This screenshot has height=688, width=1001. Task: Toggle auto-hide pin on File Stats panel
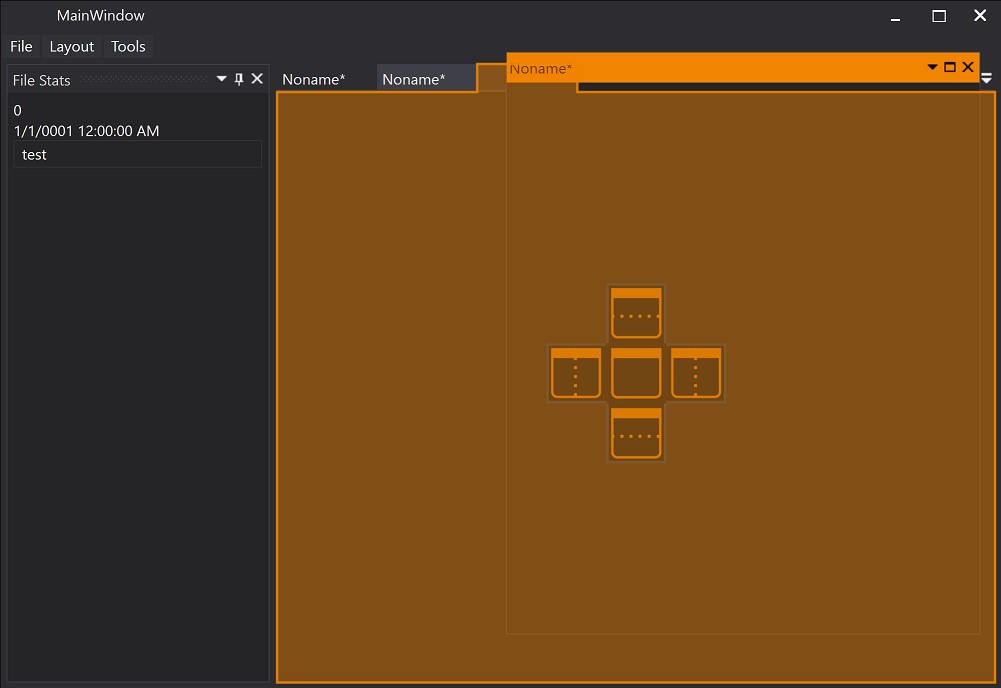coord(239,79)
